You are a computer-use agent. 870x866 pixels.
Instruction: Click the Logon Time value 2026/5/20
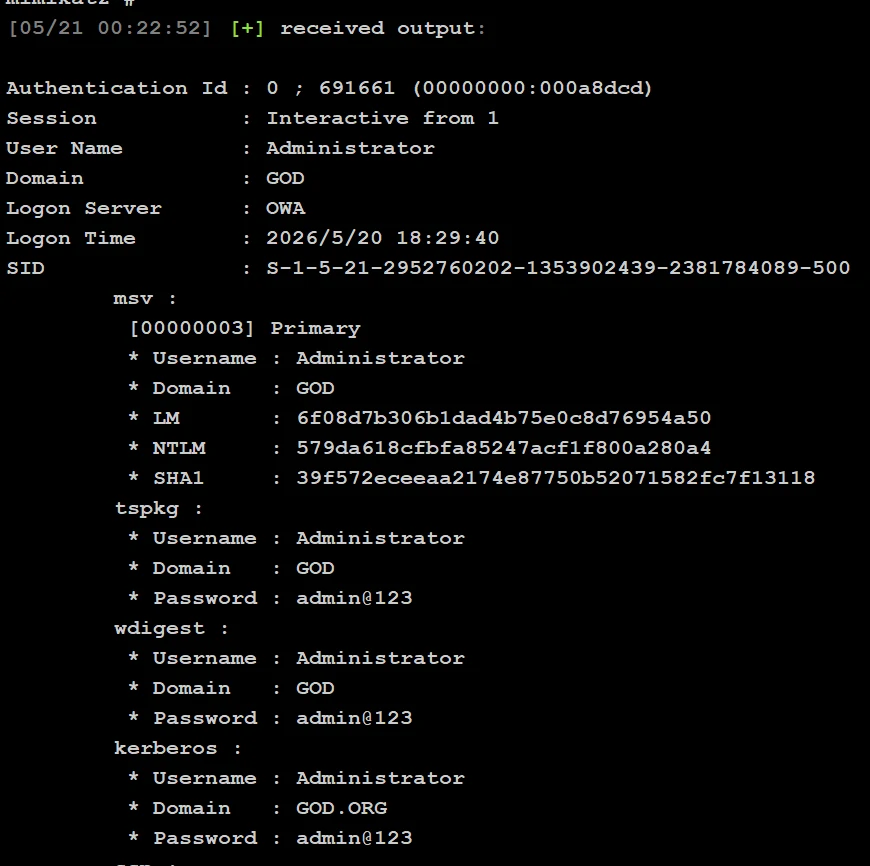[324, 238]
